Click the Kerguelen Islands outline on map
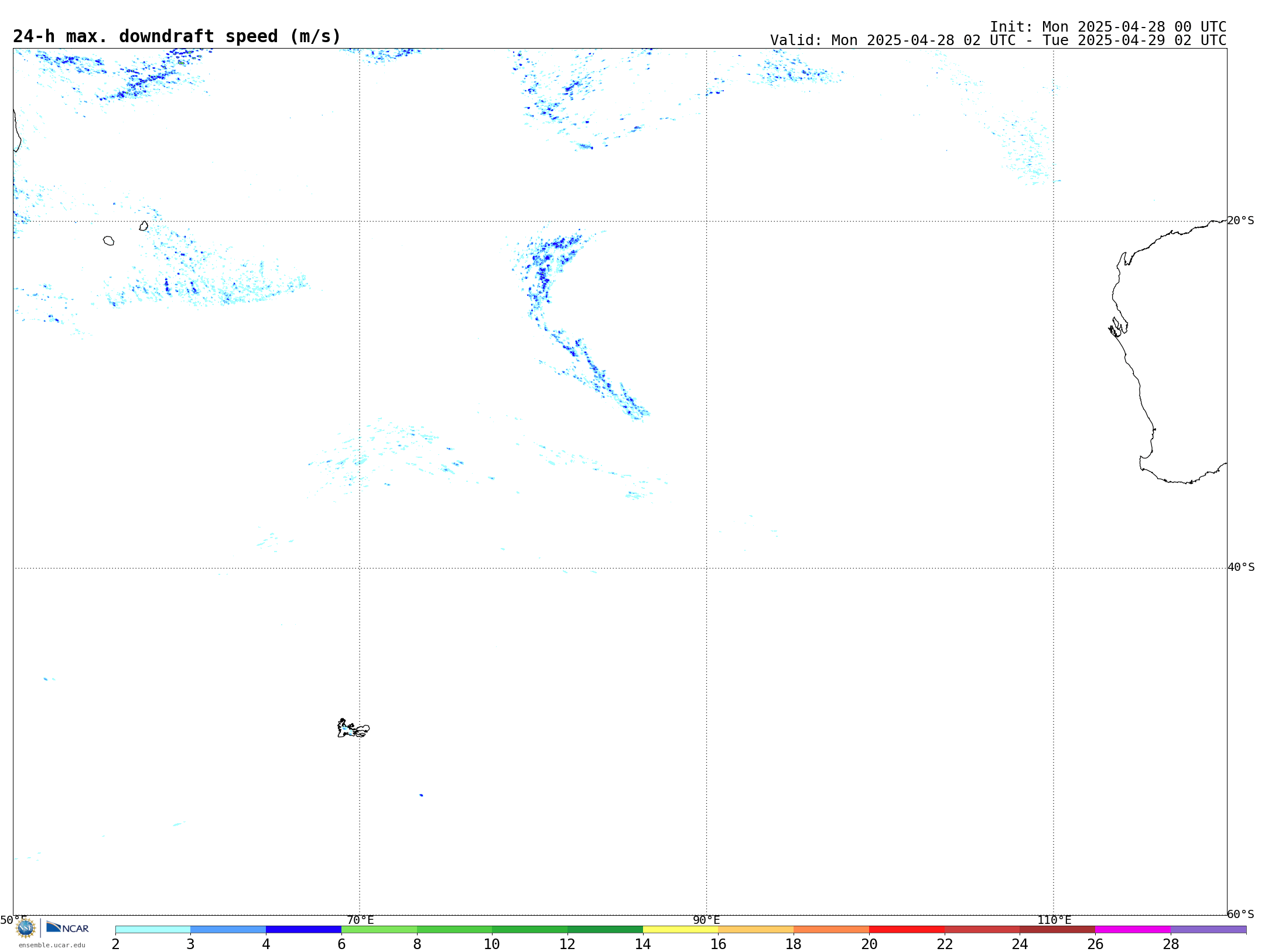1265x952 pixels. coord(353,728)
